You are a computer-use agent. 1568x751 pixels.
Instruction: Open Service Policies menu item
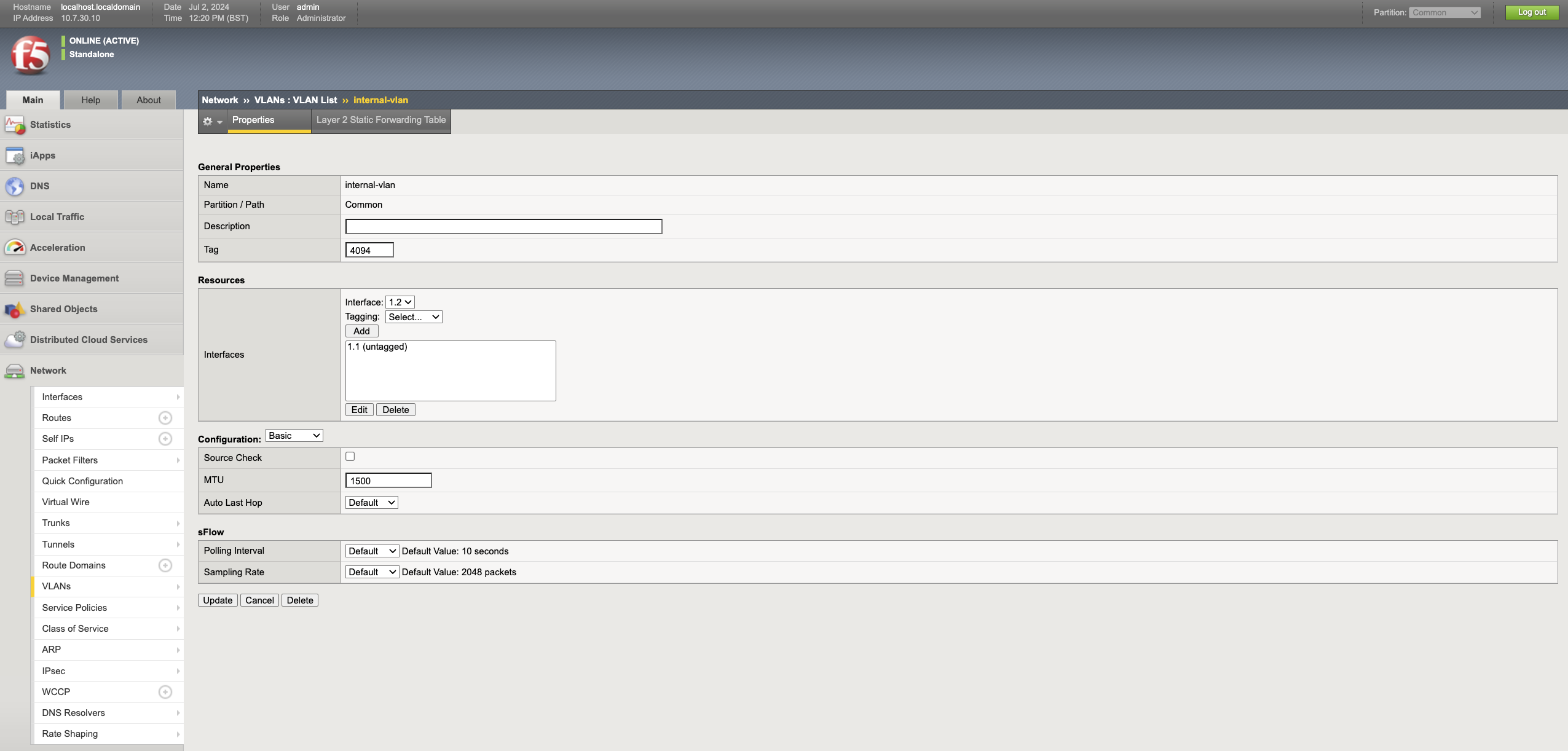tap(109, 608)
